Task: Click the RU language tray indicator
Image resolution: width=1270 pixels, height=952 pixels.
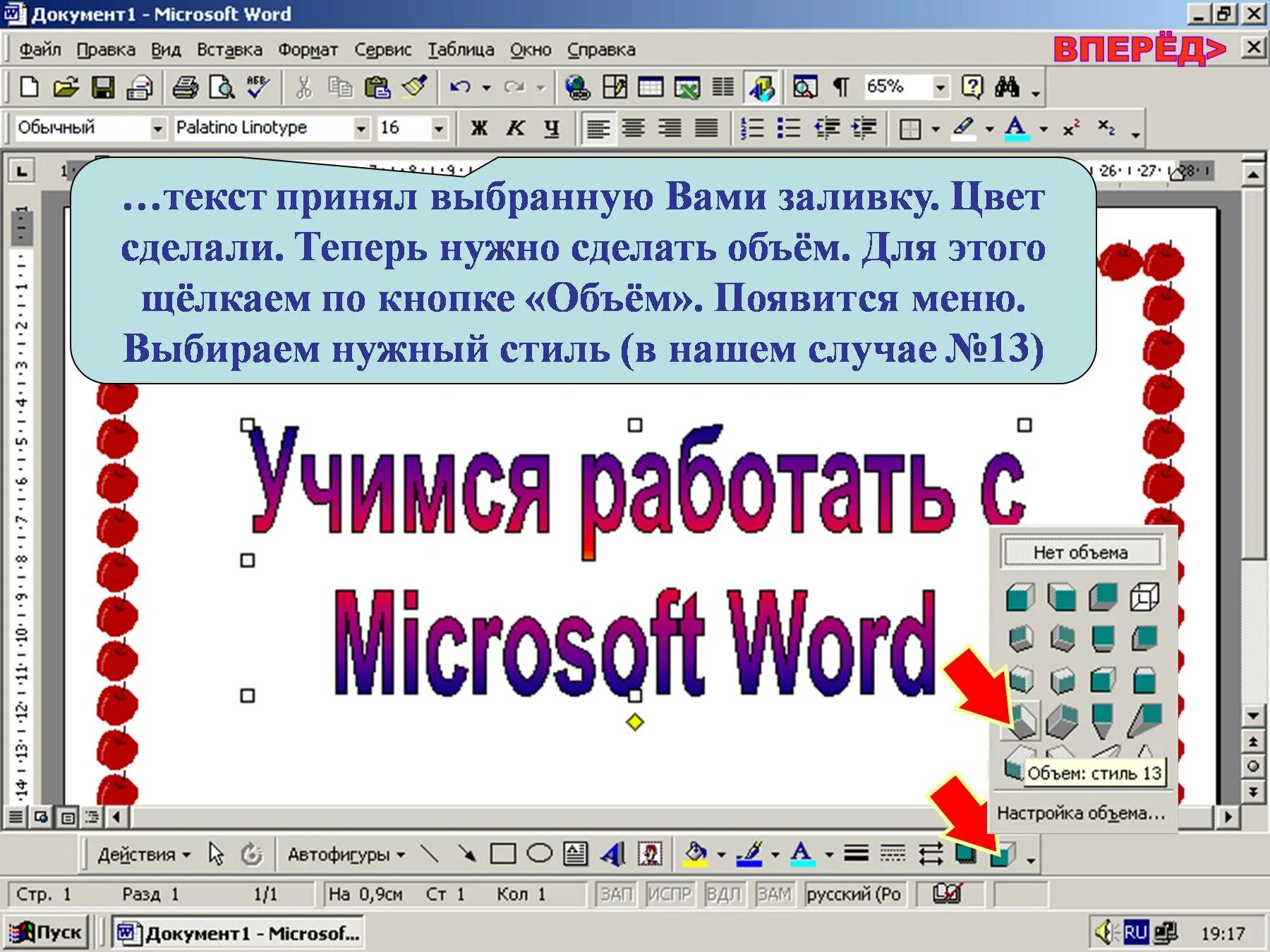Action: coord(1135,932)
